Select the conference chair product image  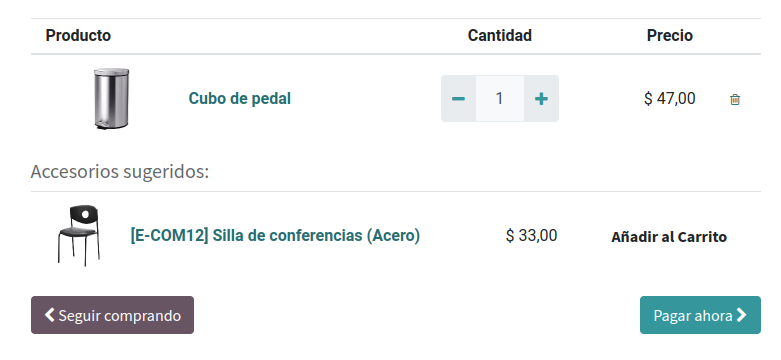[79, 236]
